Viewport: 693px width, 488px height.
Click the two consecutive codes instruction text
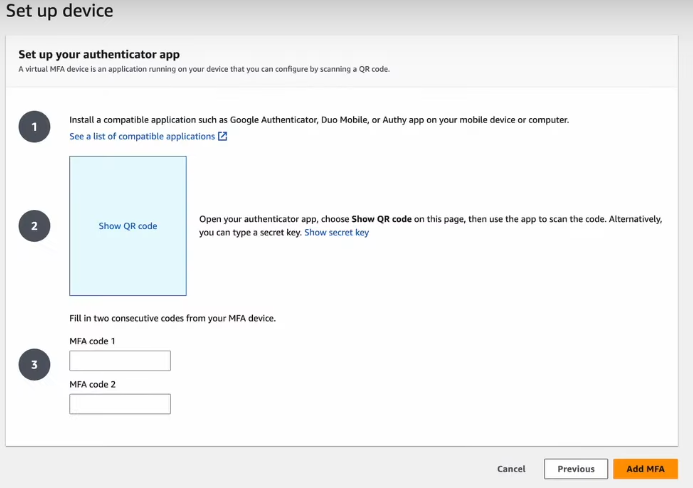172,318
